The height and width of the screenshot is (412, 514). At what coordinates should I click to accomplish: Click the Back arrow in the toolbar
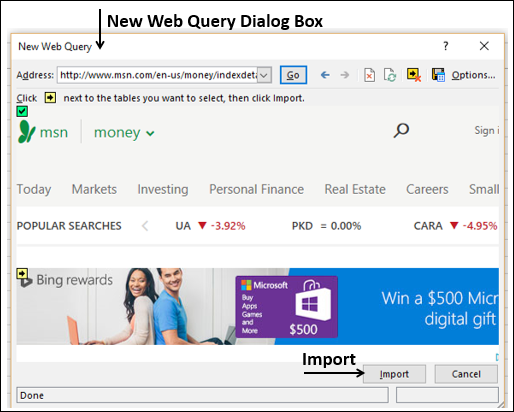(325, 75)
